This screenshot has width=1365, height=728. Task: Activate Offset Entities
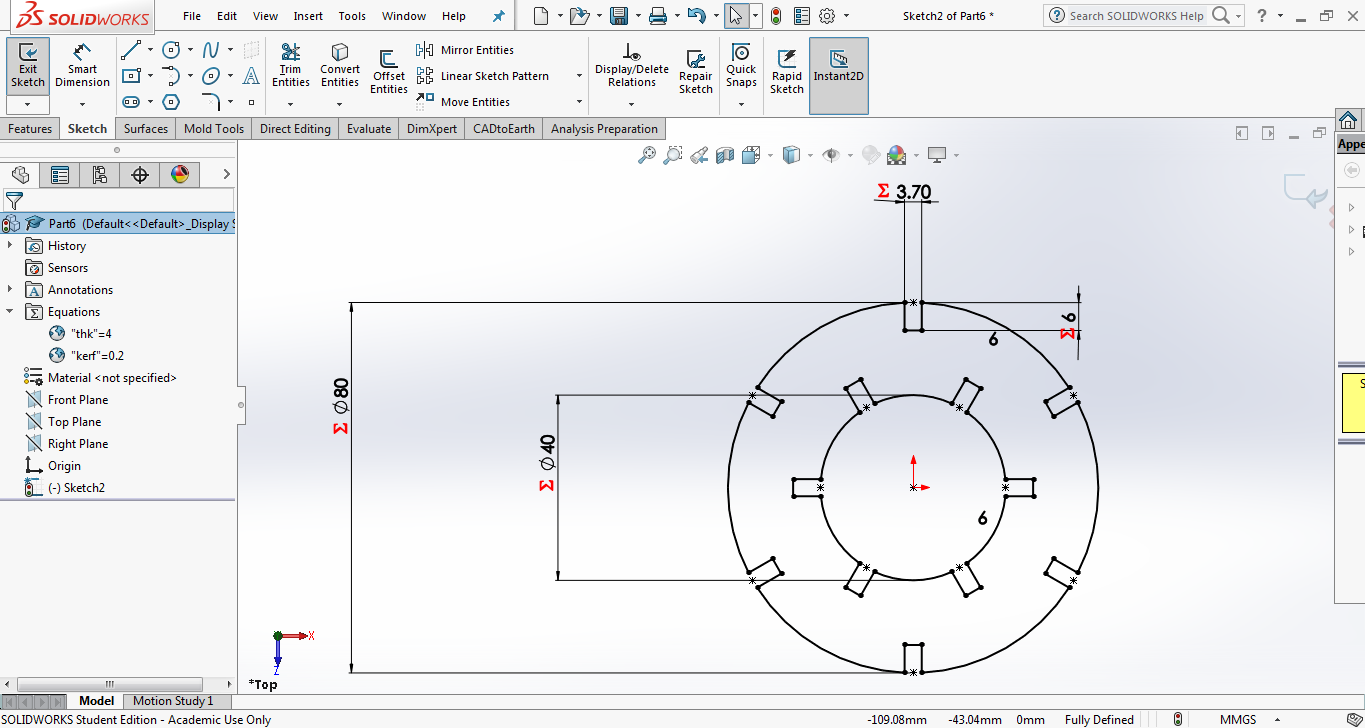(x=389, y=72)
